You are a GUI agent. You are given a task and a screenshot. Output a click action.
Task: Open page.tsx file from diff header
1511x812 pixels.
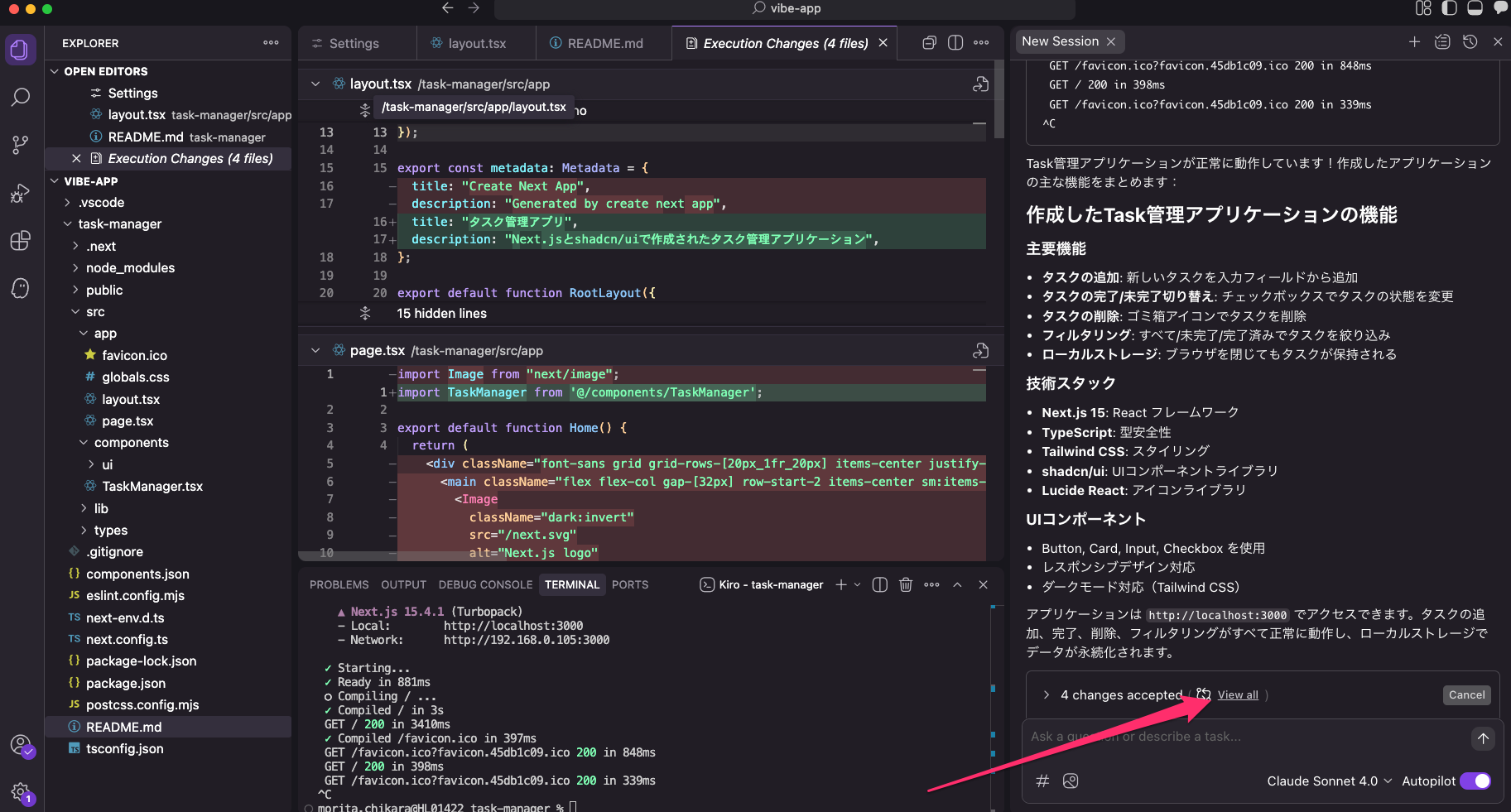(980, 351)
